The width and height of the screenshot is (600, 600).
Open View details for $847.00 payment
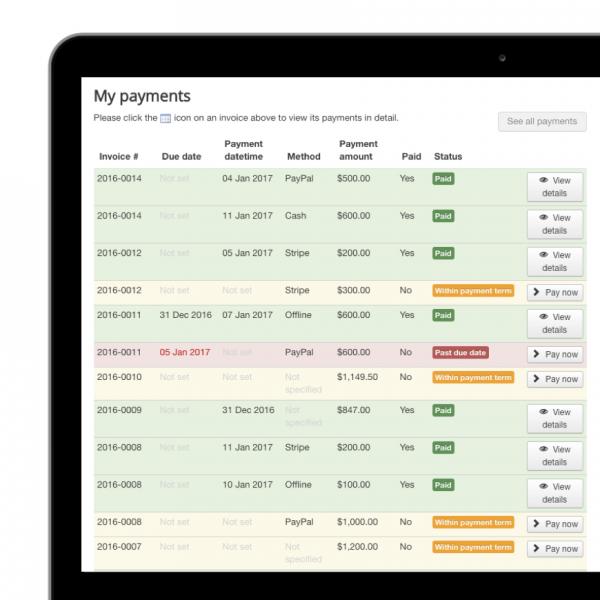tap(555, 419)
